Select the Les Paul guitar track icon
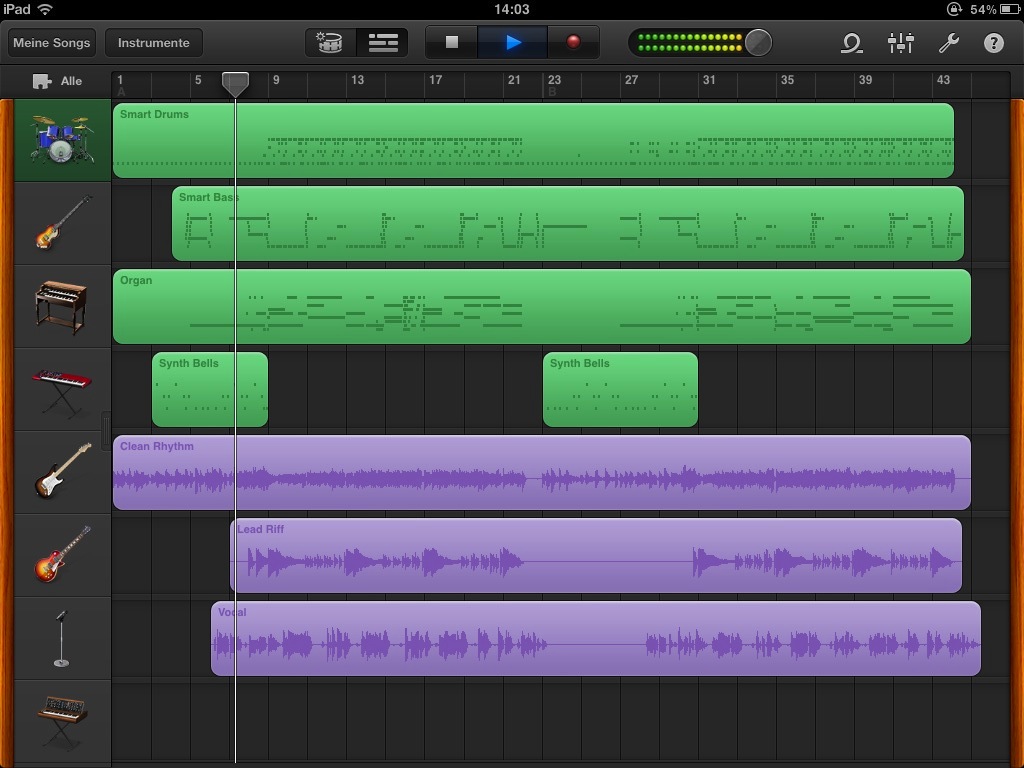1024x768 pixels. [x=60, y=554]
